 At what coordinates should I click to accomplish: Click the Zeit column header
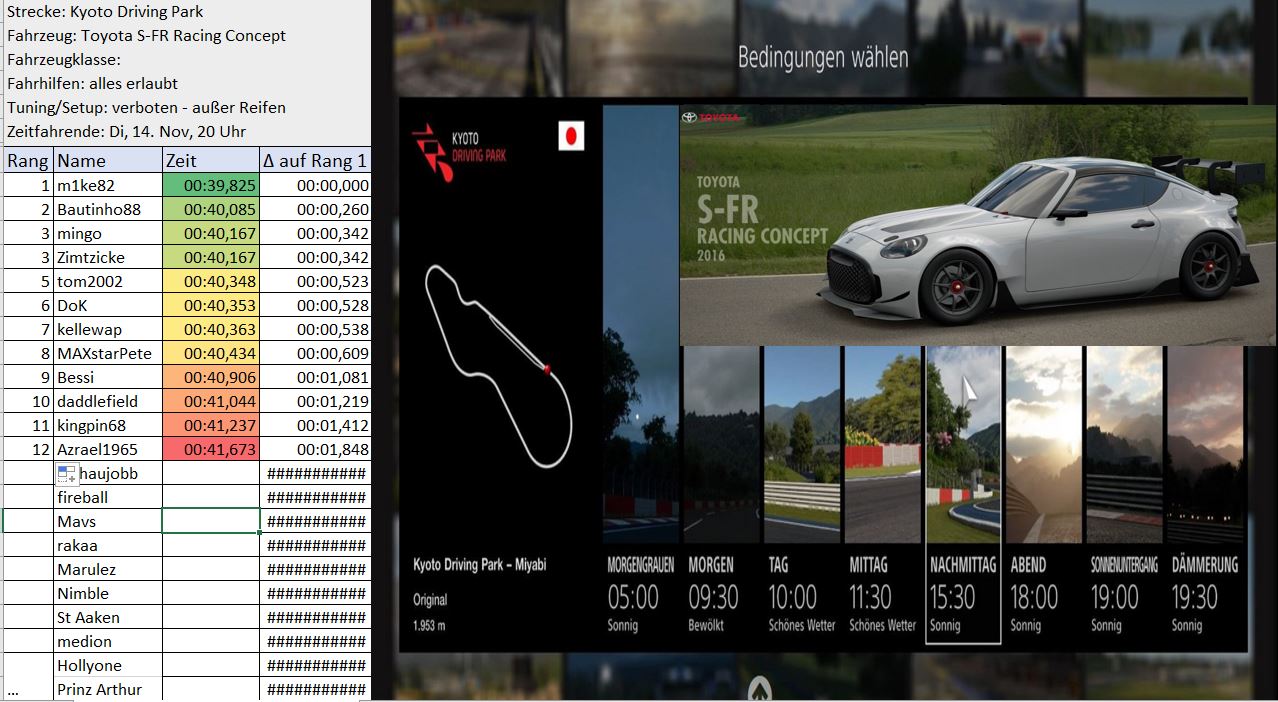[211, 161]
